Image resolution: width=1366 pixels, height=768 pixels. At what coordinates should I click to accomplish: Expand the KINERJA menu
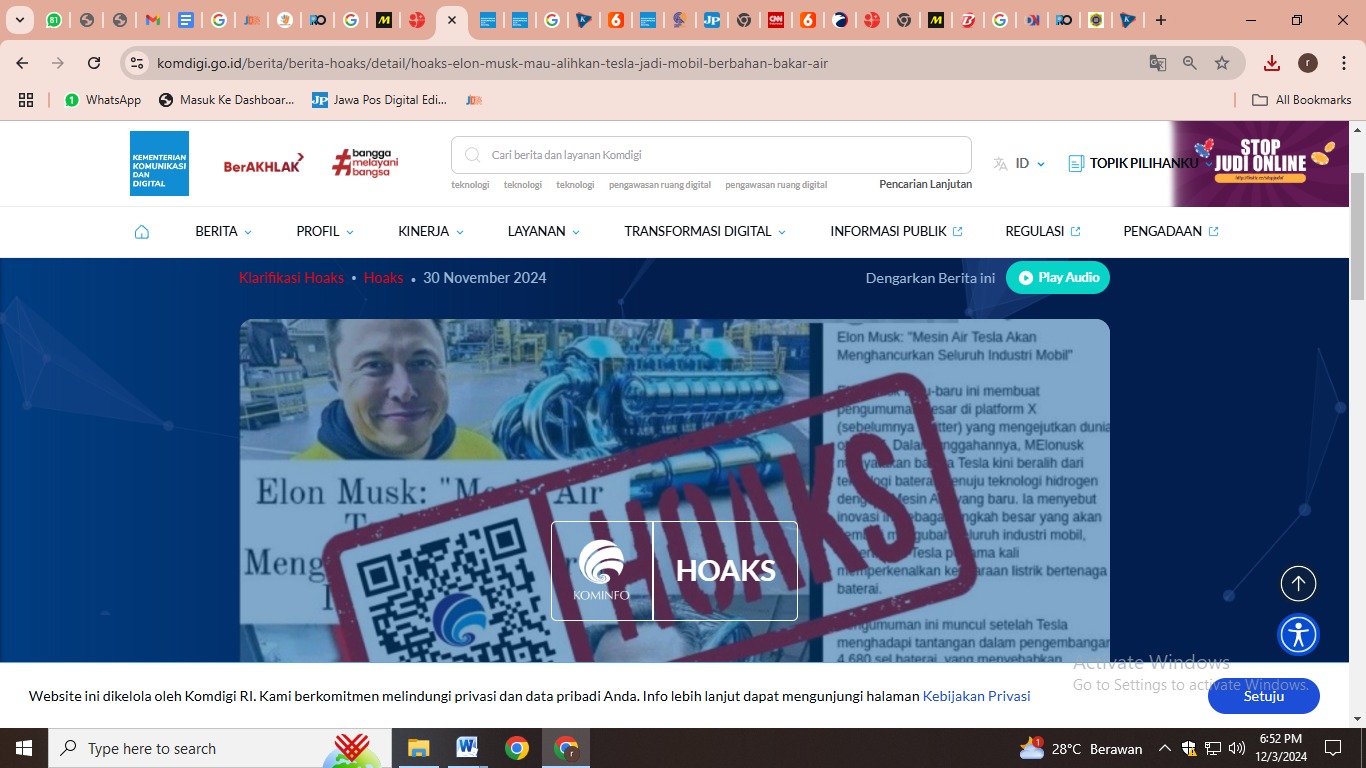tap(431, 232)
